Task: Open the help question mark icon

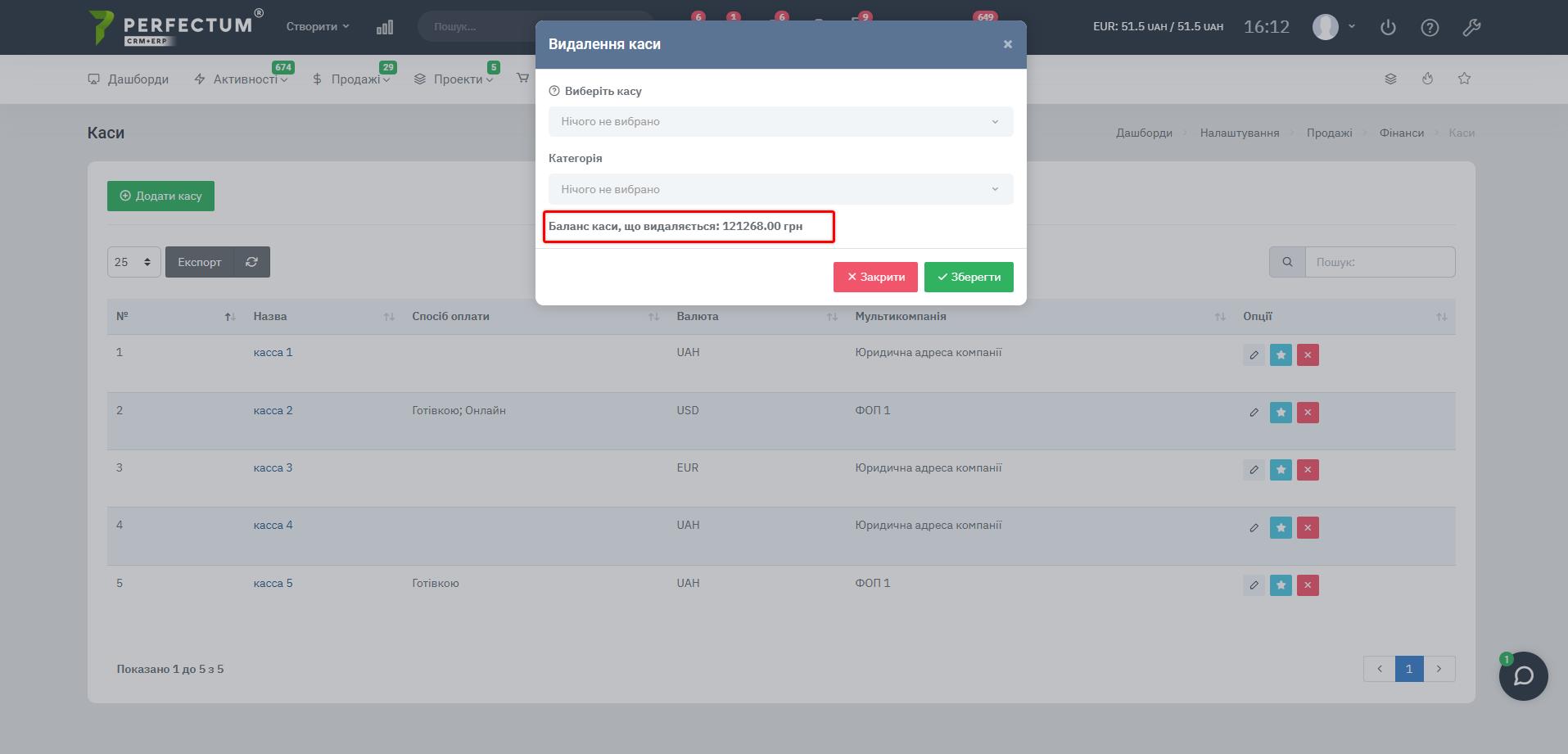Action: point(1430,27)
